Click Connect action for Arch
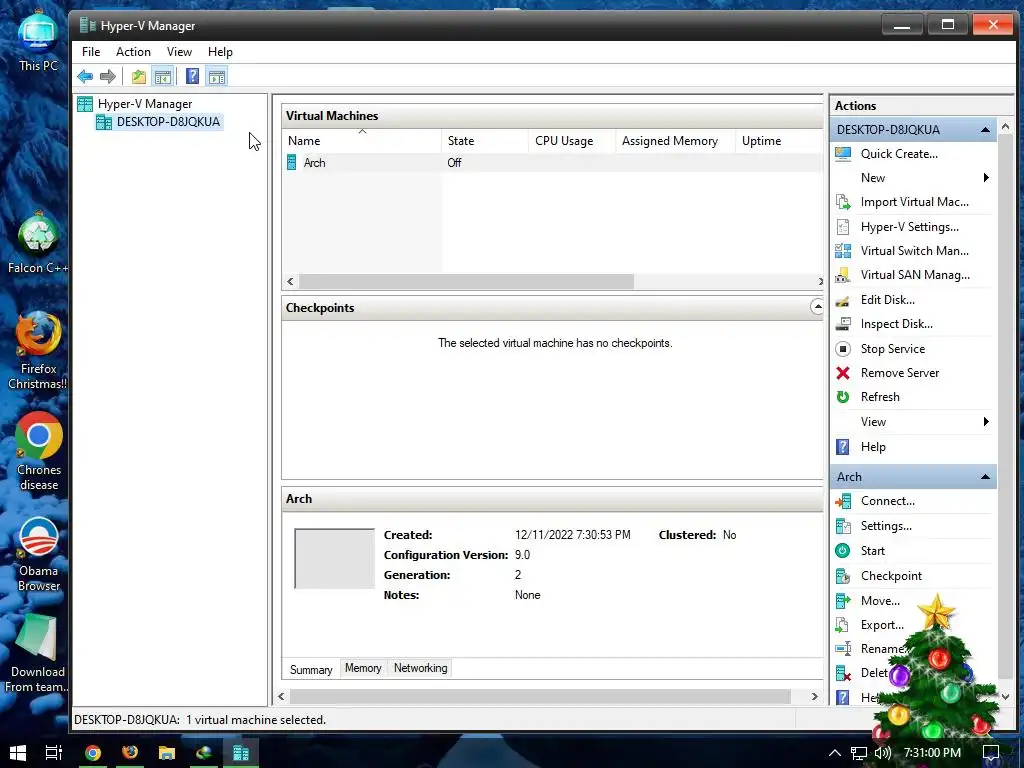 (887, 501)
